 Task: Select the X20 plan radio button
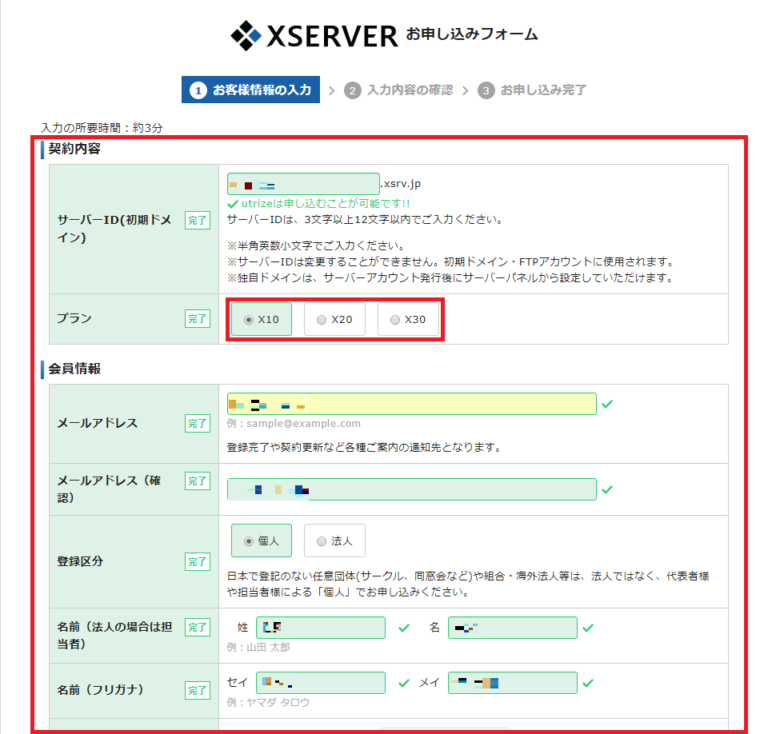[x=321, y=320]
